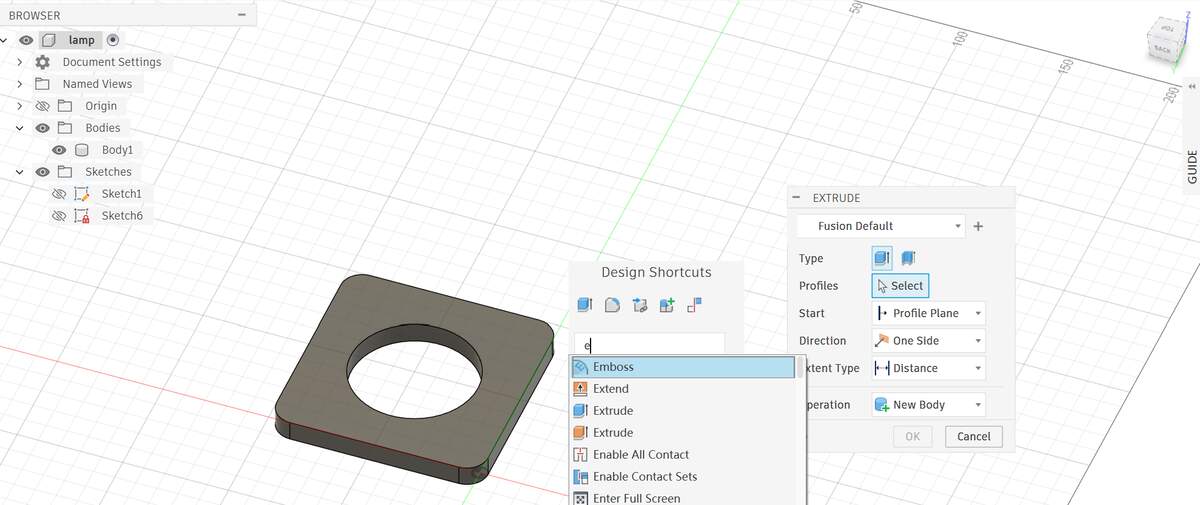This screenshot has width=1200, height=505.
Task: Click the New Component shortcut icon in Design Shortcuts
Action: click(668, 305)
